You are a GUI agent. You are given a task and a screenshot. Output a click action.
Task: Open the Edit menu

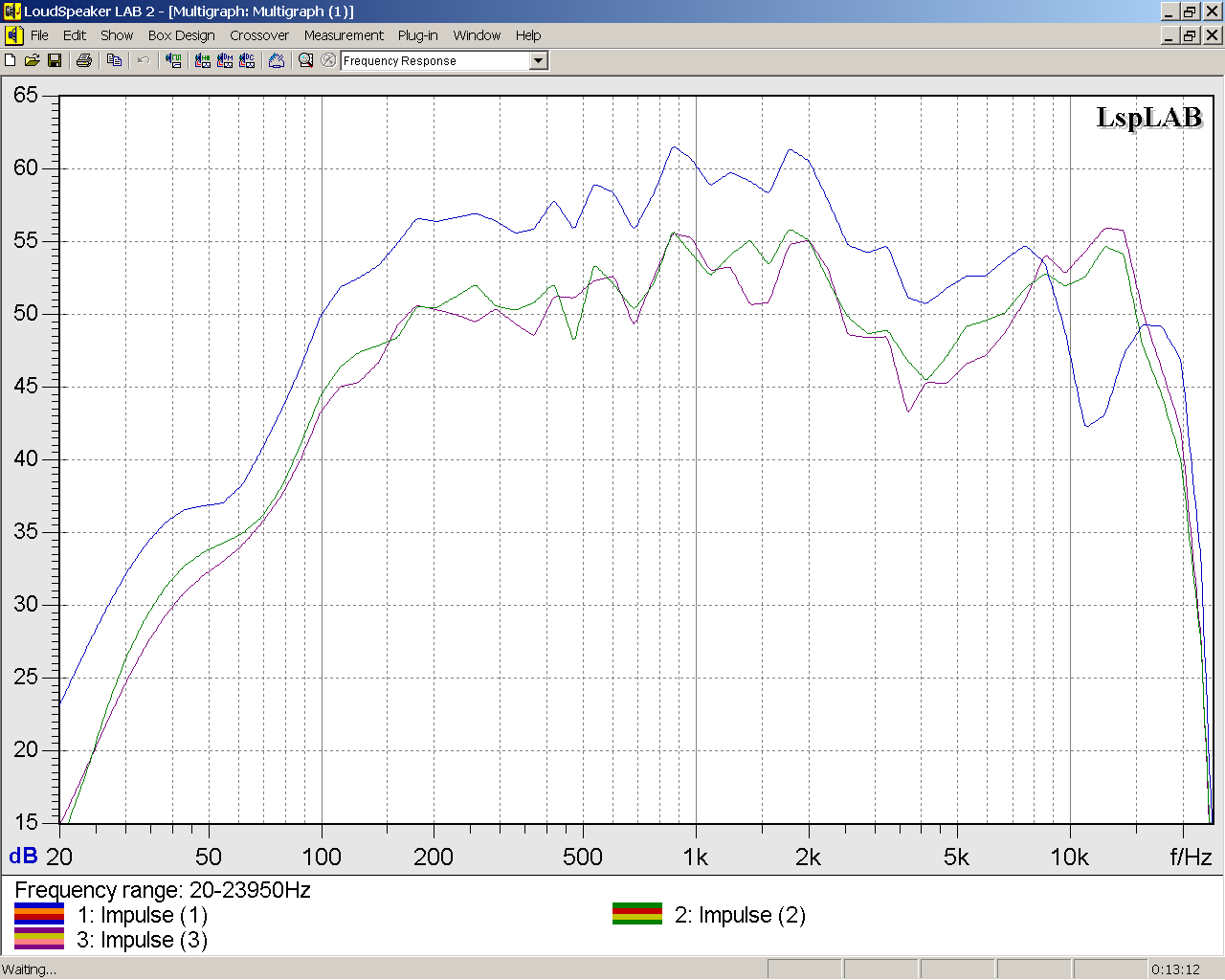(x=75, y=35)
